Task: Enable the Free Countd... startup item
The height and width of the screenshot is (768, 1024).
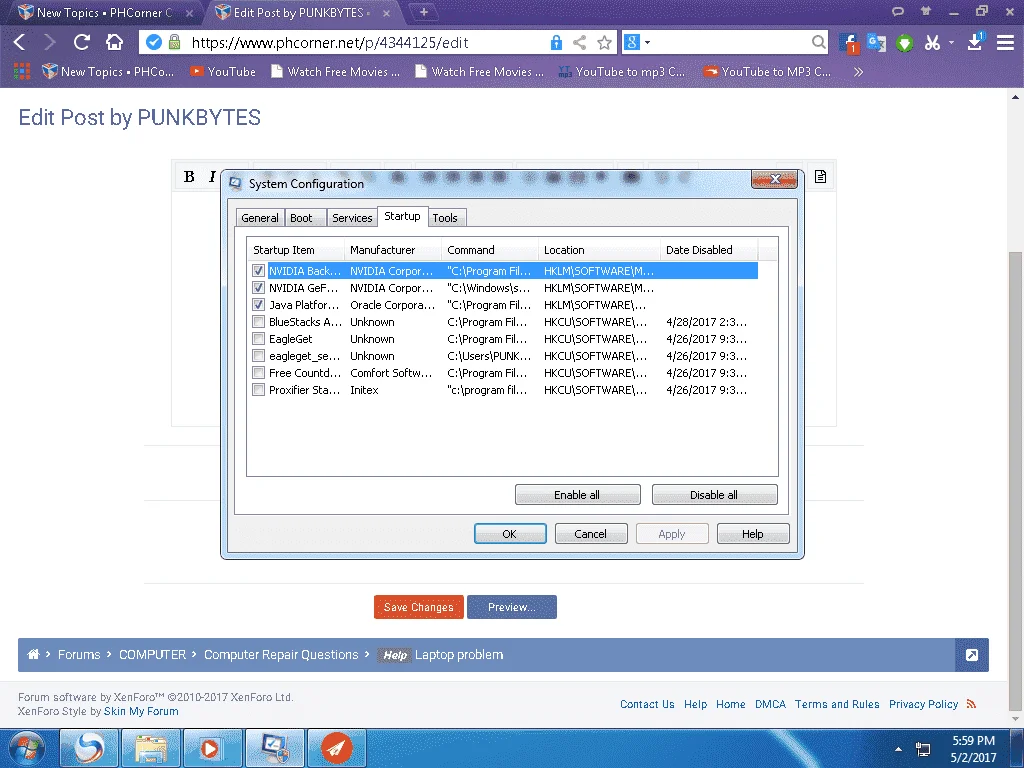Action: 259,373
